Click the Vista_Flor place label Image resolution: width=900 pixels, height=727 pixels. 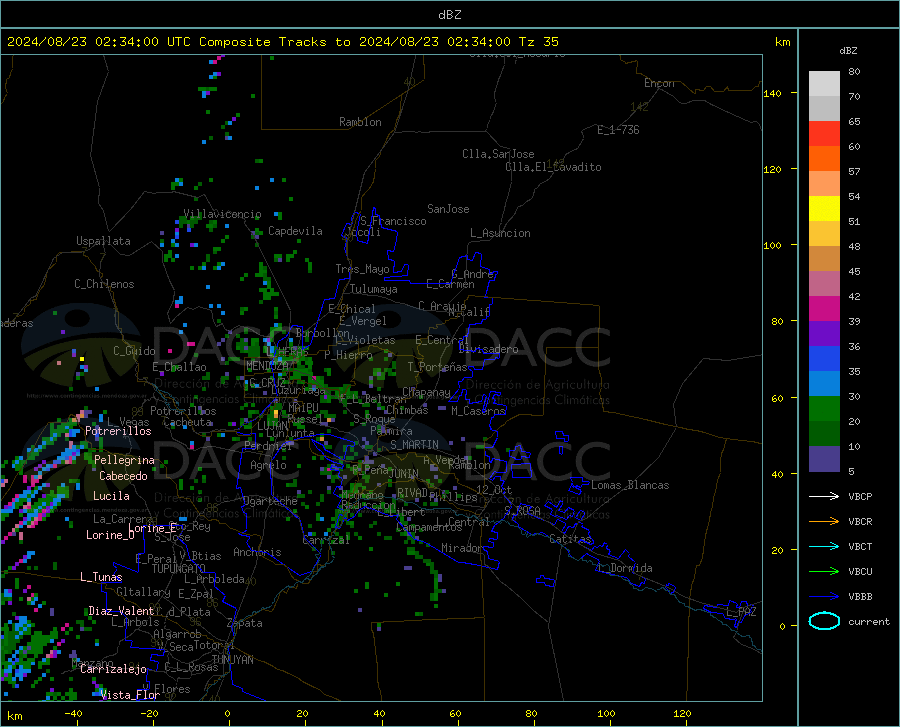130,695
